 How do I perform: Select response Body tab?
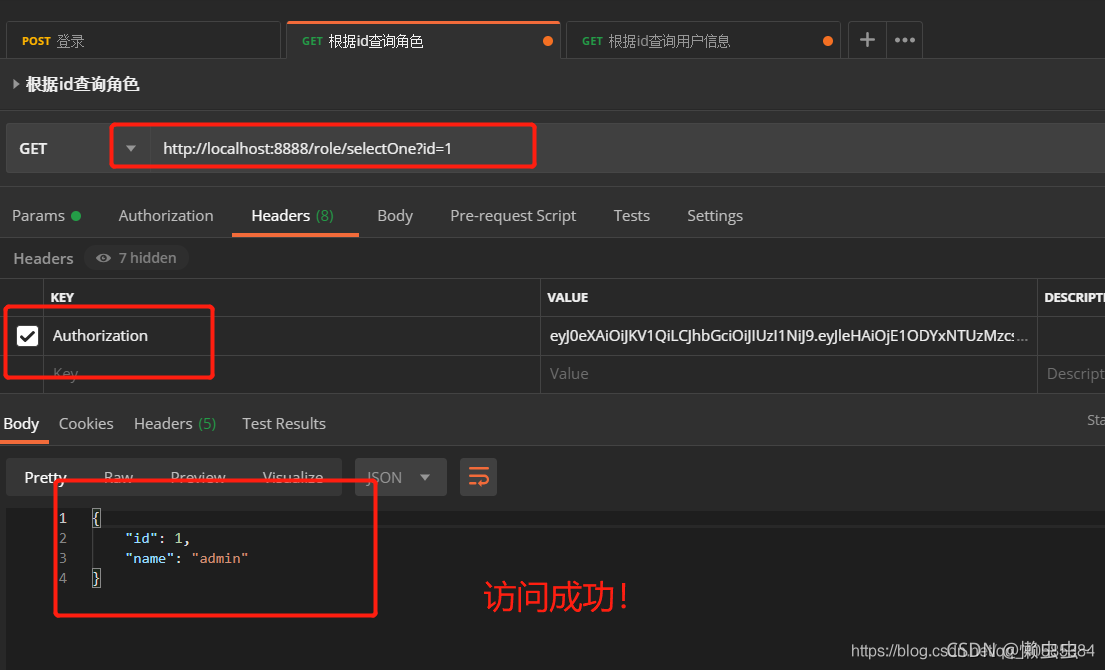[21, 423]
